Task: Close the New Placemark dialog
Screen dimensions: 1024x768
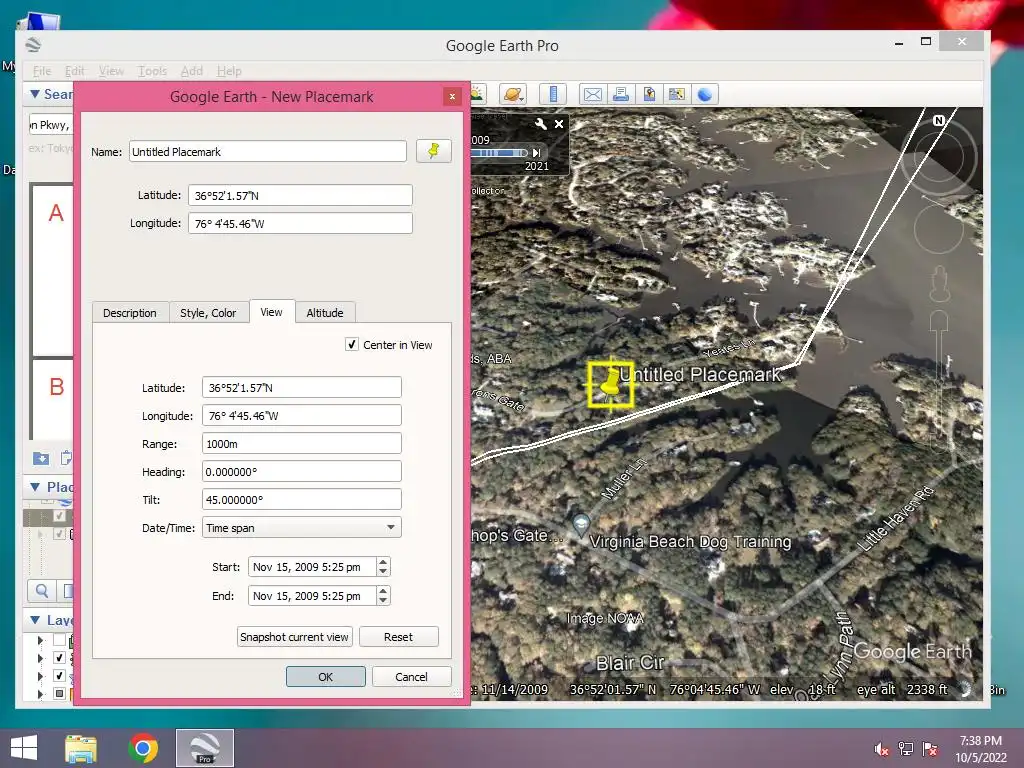Action: [x=452, y=97]
